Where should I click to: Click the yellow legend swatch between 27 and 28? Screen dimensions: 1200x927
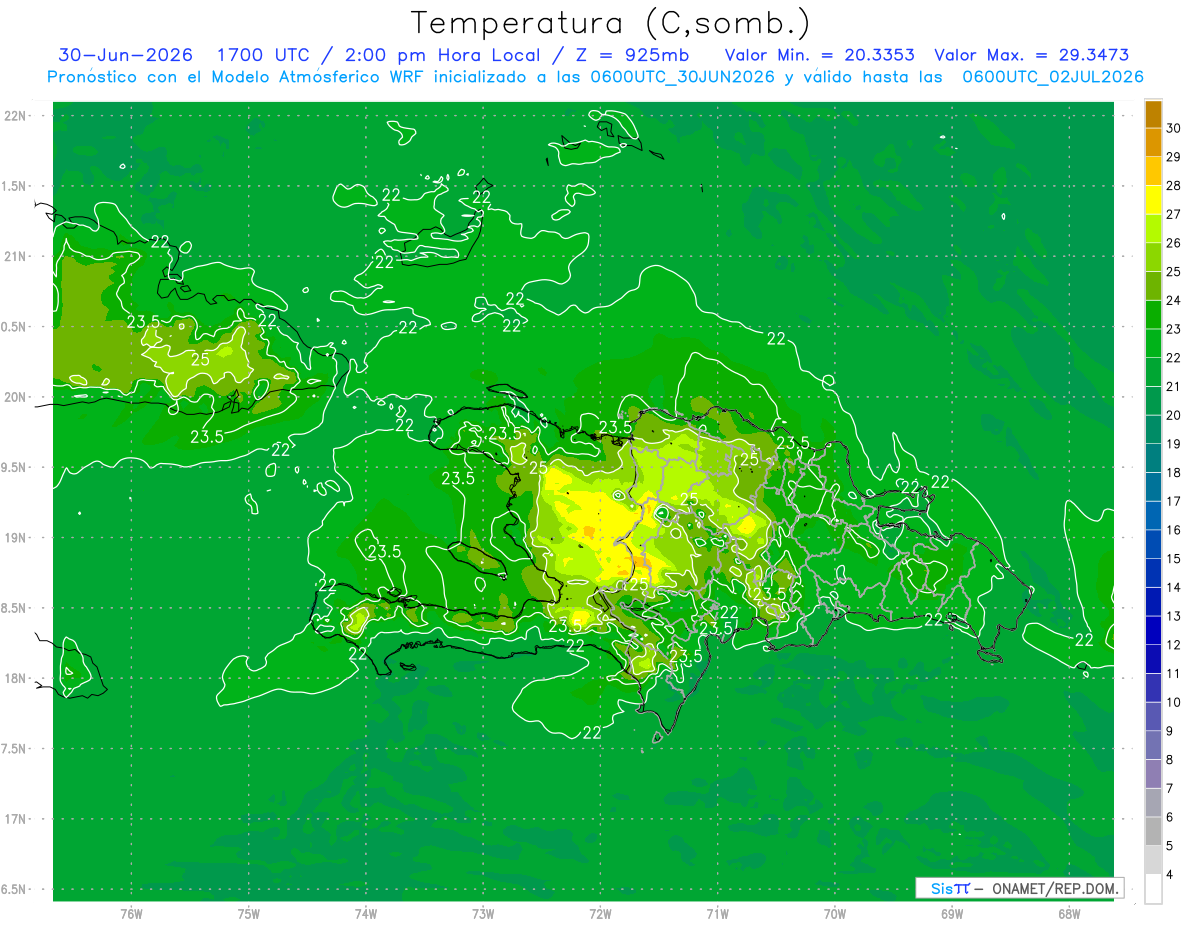point(1153,200)
